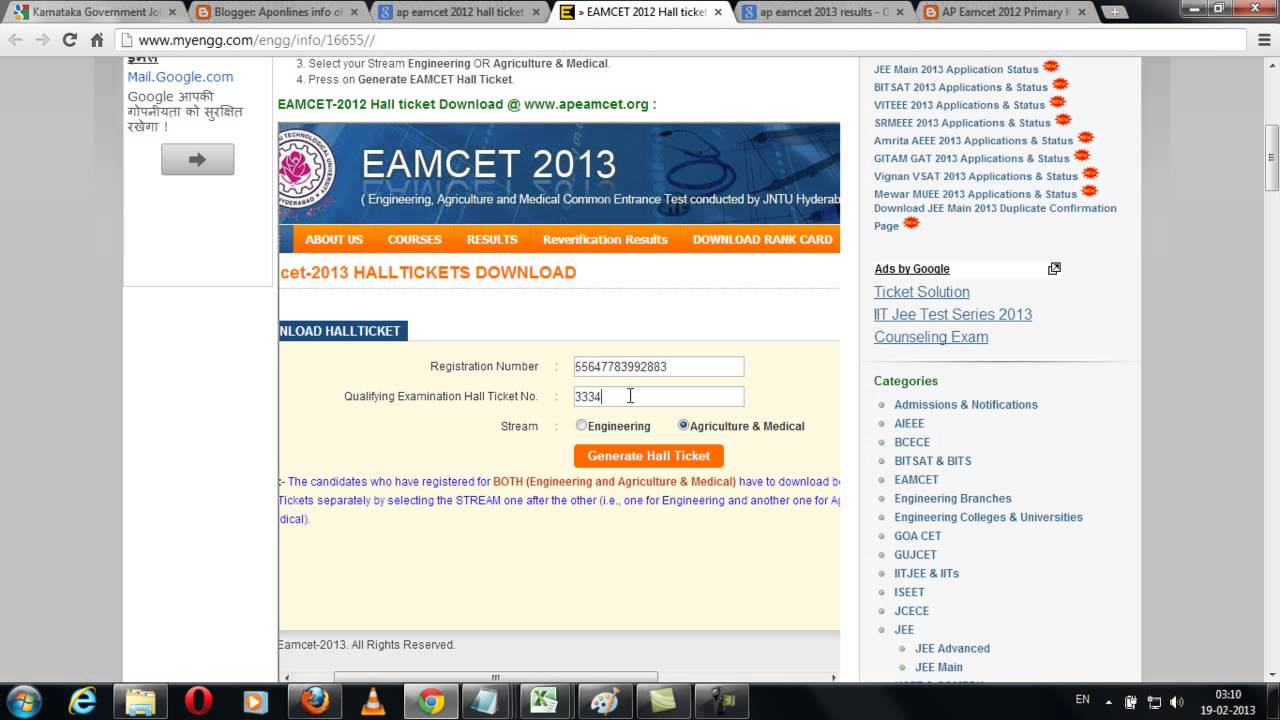Open the browser home page
Viewport: 1280px width, 720px height.
(x=97, y=40)
